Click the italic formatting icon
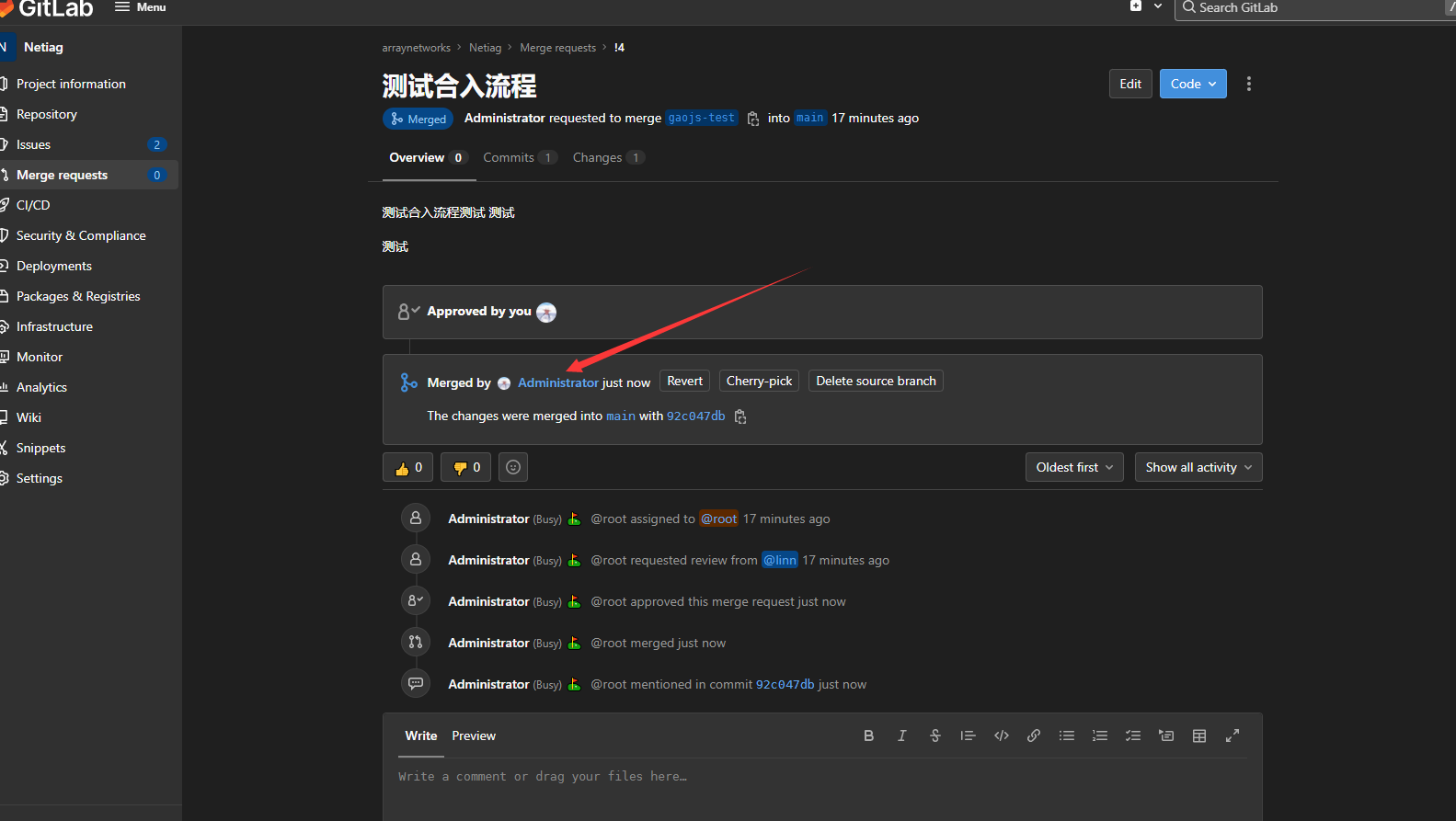This screenshot has height=821, width=1456. [x=901, y=735]
